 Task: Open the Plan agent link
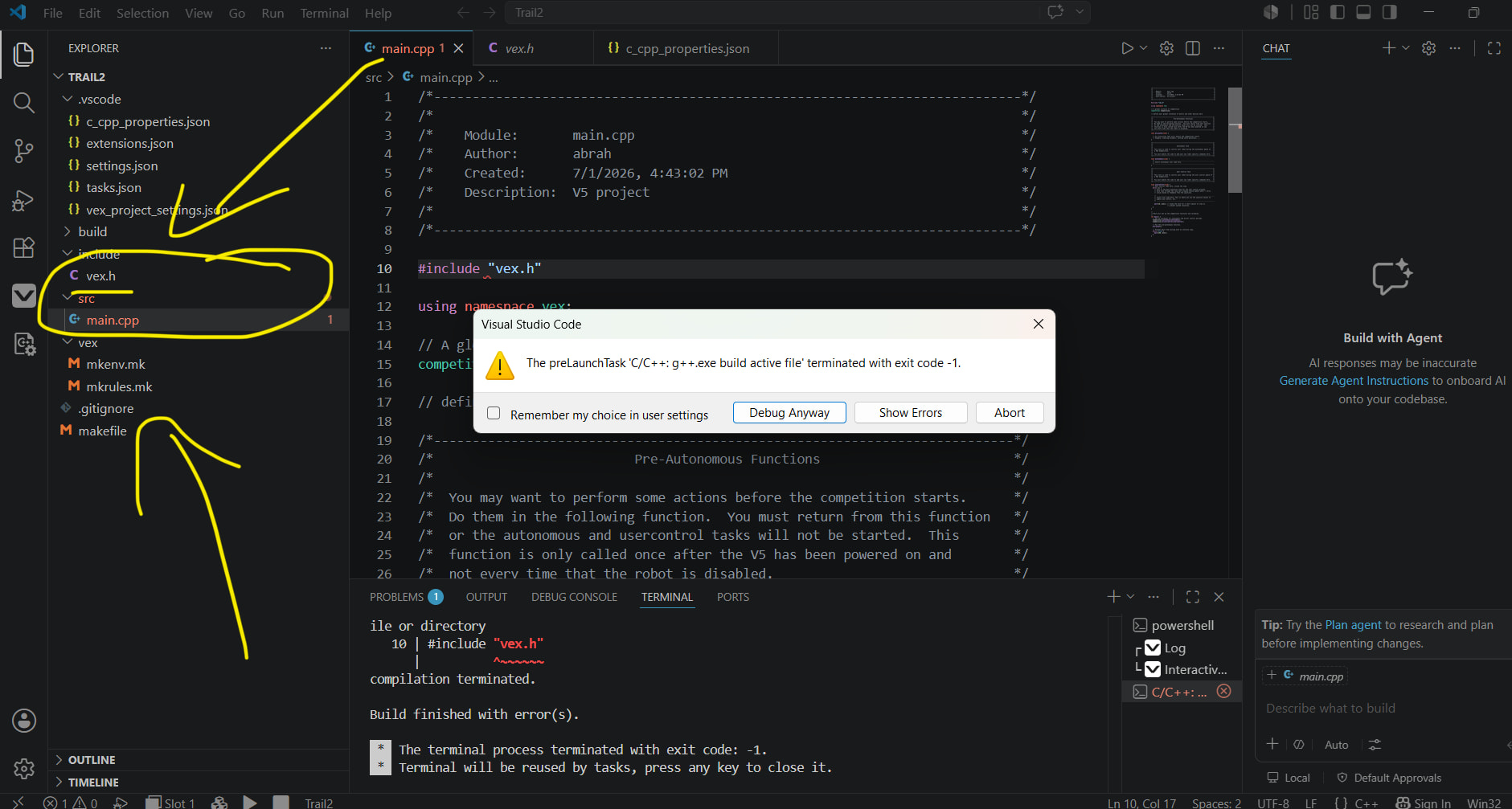(x=1353, y=625)
